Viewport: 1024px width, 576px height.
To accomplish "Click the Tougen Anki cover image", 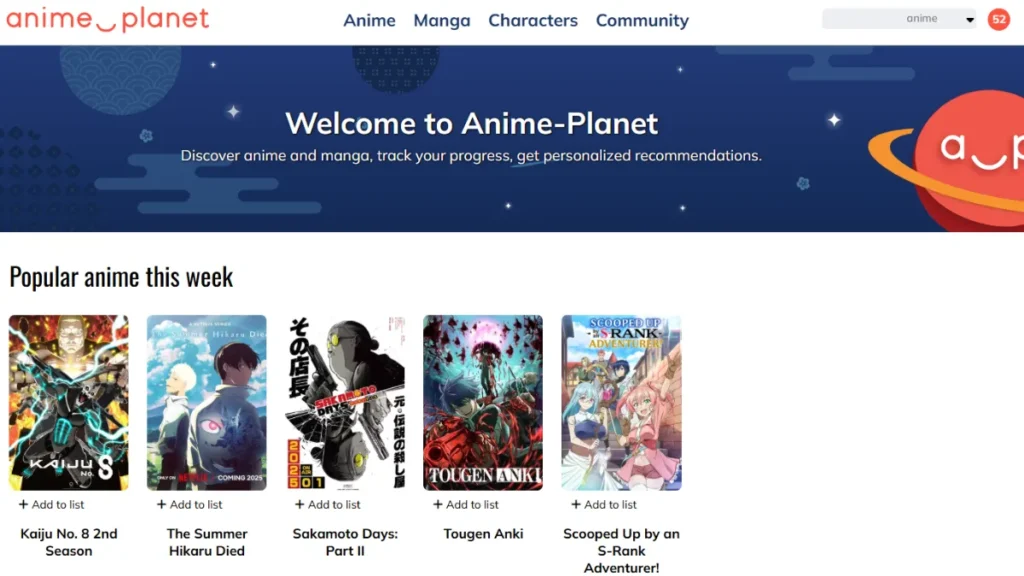I will point(483,400).
